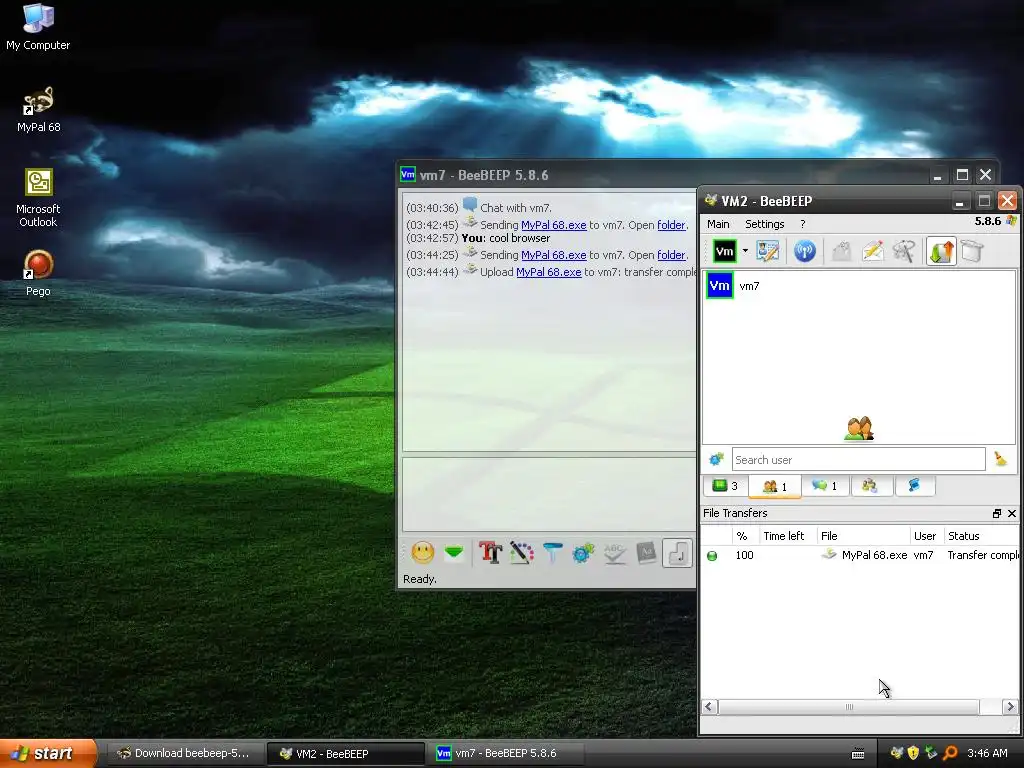Toggle the Enter key send button
The width and height of the screenshot is (1024, 768).
[x=677, y=553]
